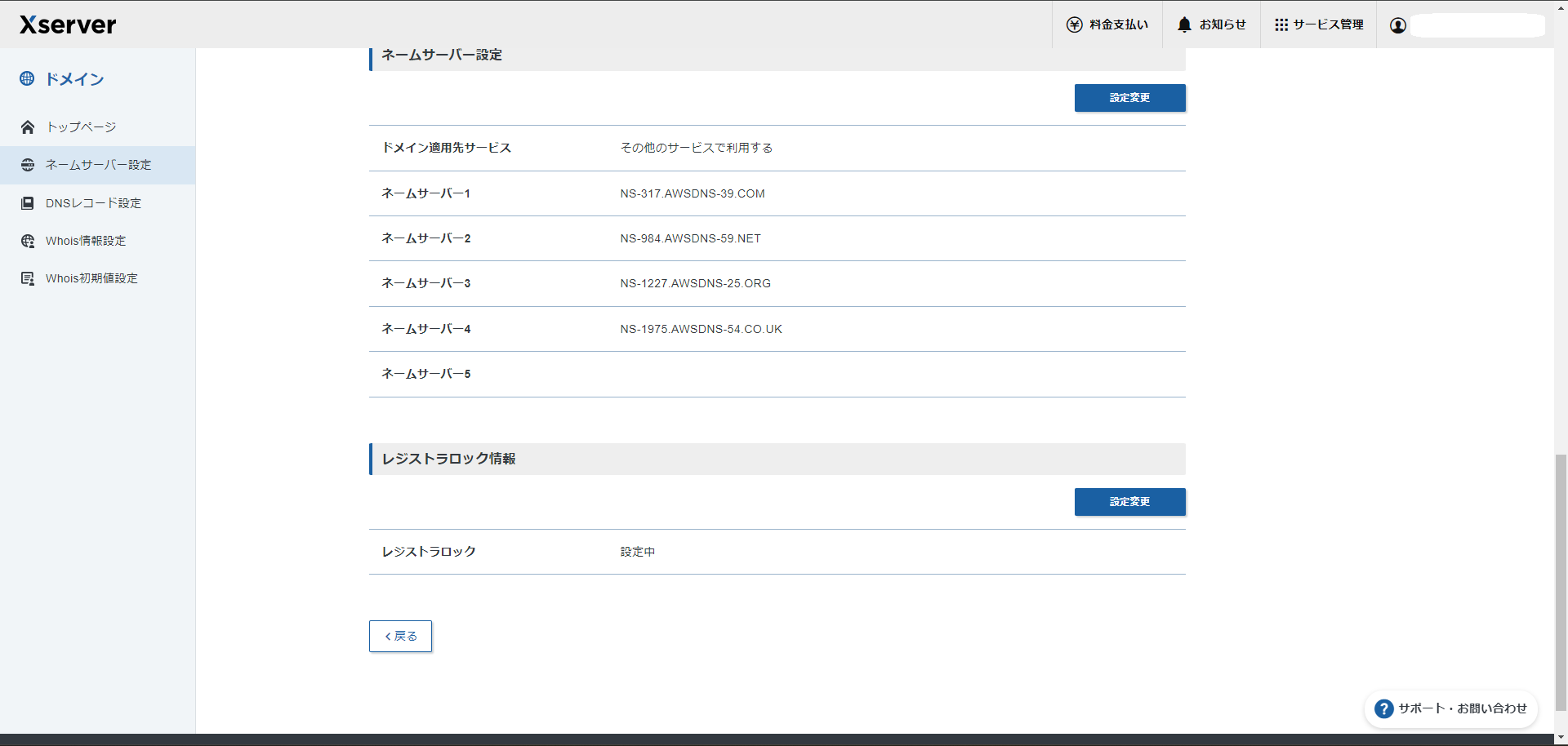Click the bell icon for お知らせ
The image size is (1568, 746).
point(1184,24)
